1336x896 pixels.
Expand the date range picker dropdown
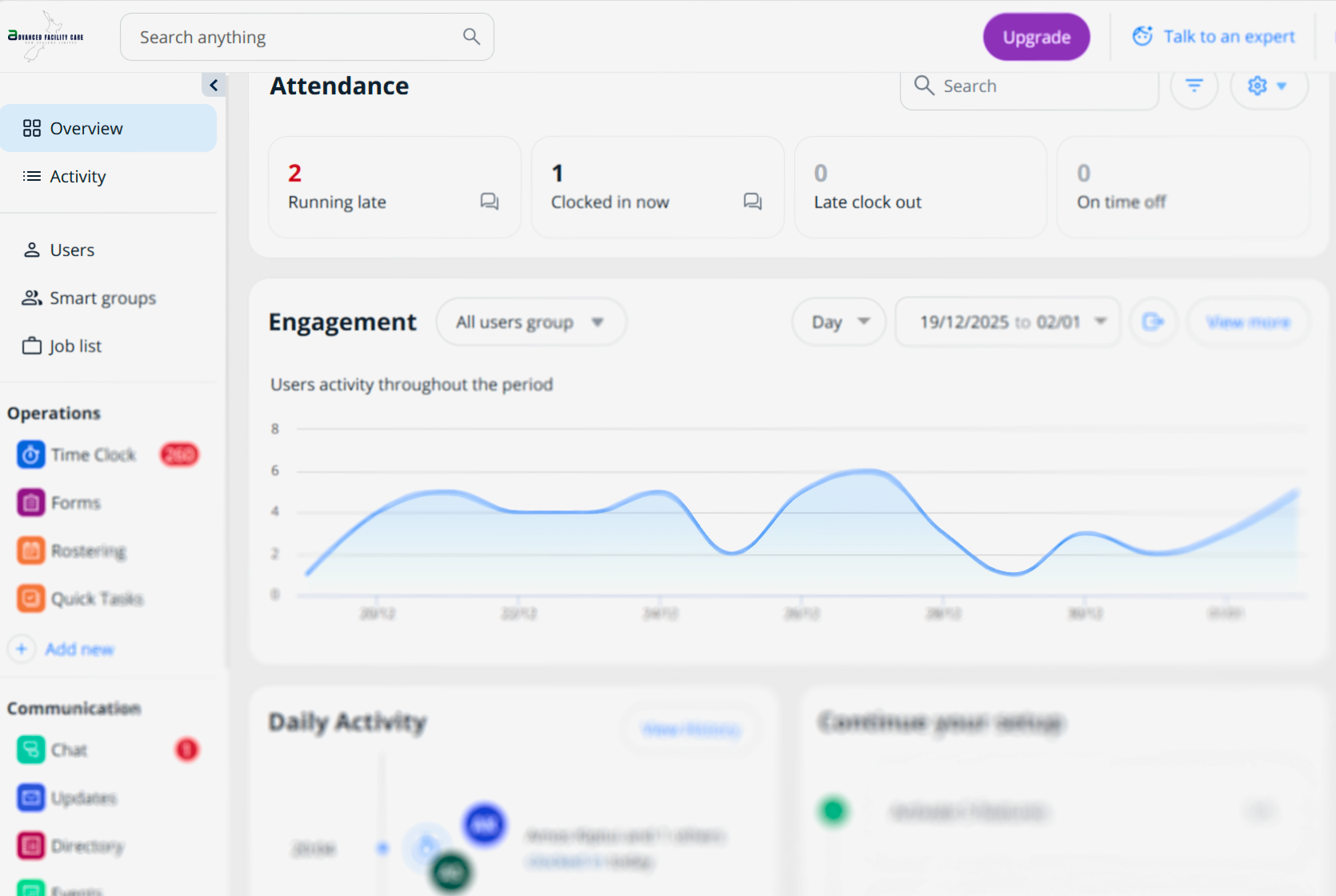(x=1007, y=322)
